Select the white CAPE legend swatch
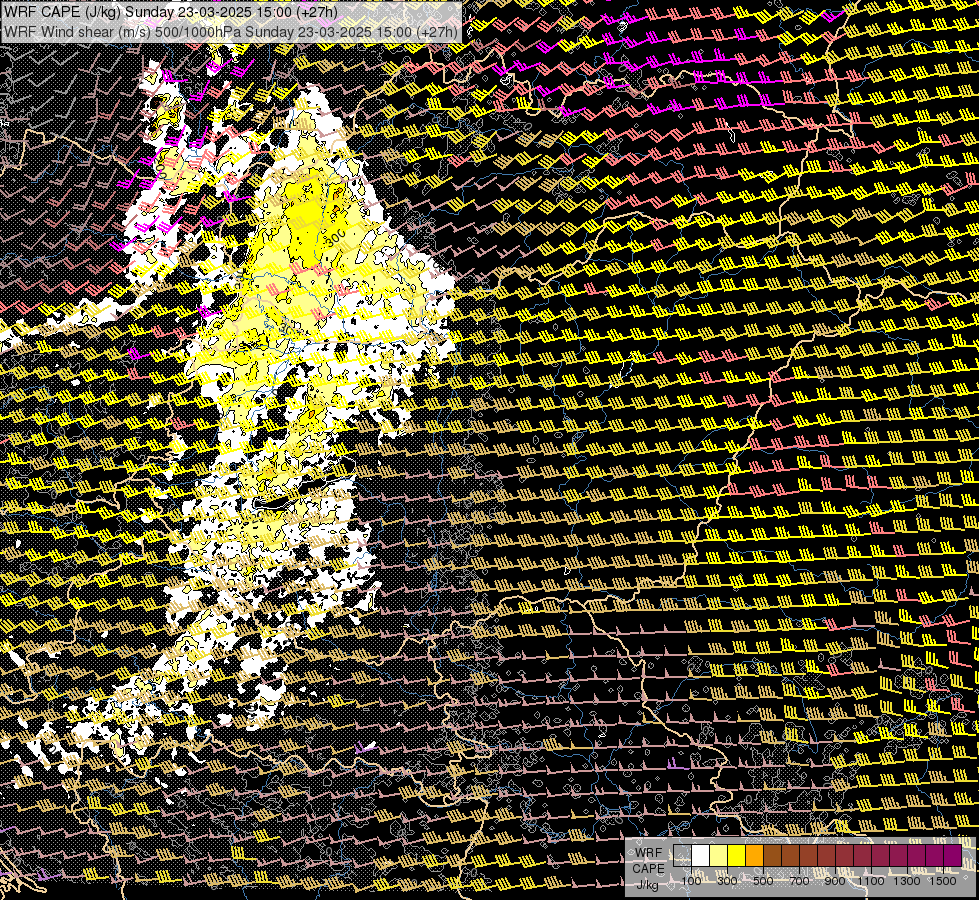The width and height of the screenshot is (979, 900). [701, 856]
